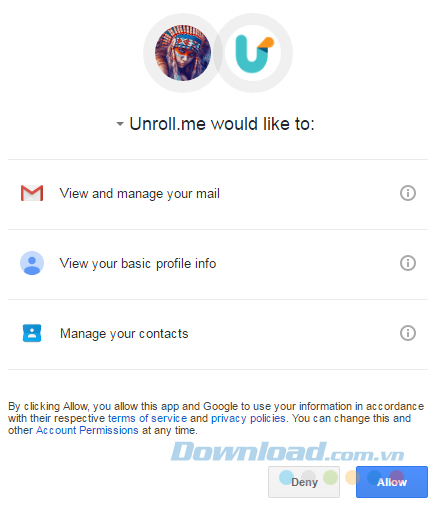Select the View and manage your mail text

point(140,194)
